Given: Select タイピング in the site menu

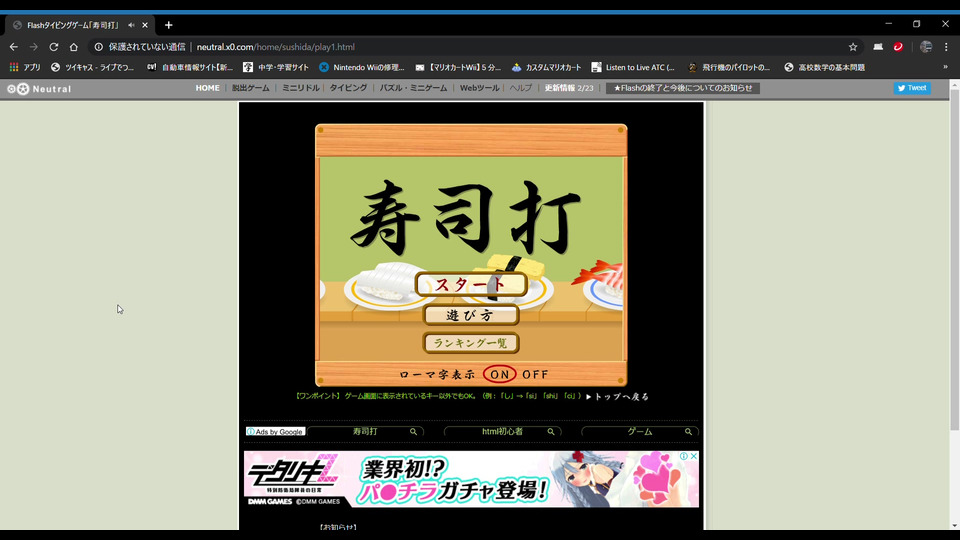Looking at the screenshot, I should click(348, 88).
